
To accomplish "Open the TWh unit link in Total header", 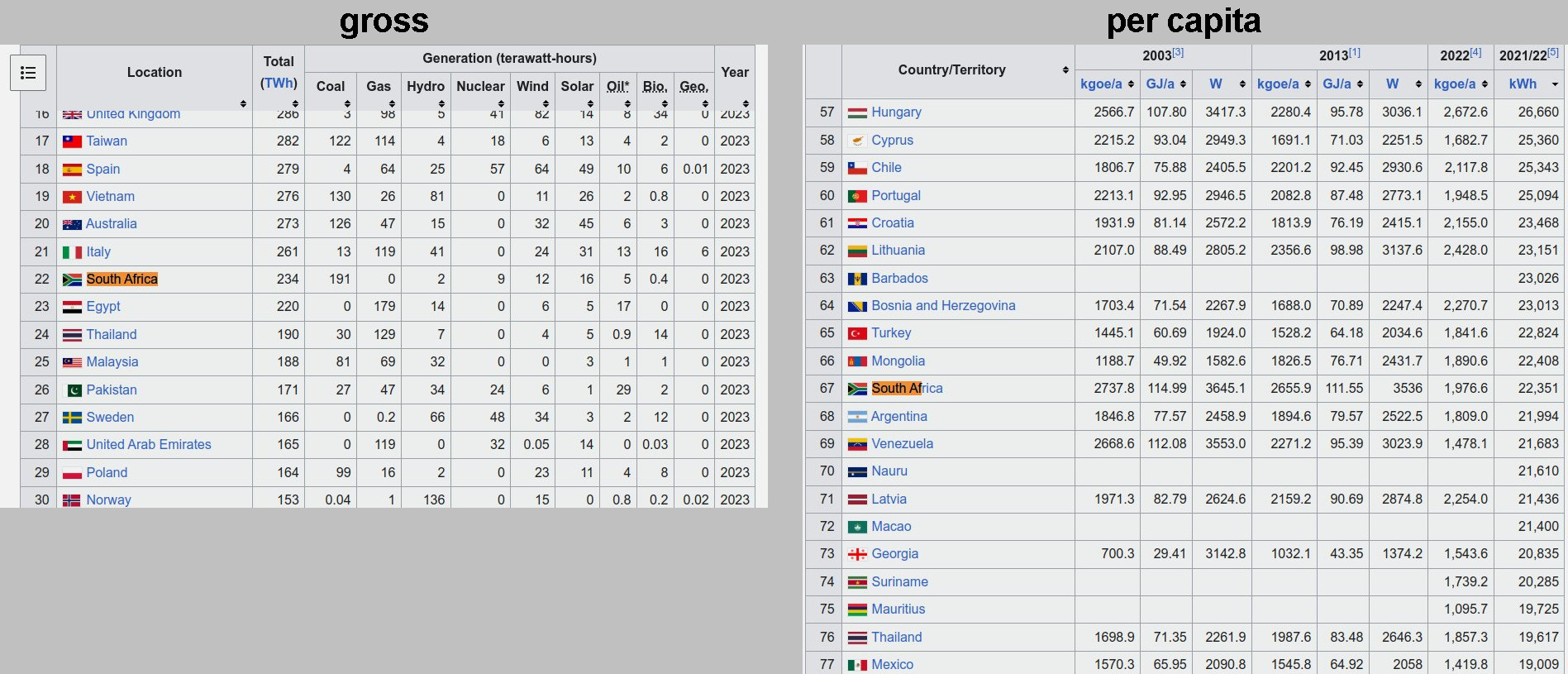I will 279,83.
